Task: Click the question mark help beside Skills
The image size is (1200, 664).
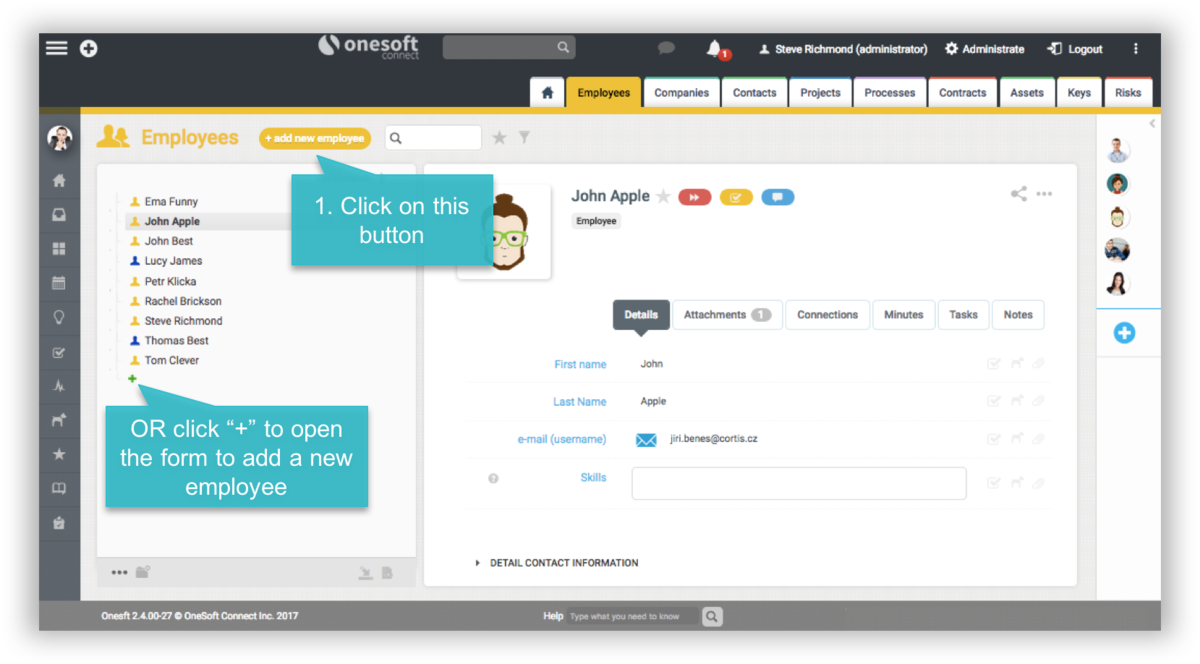Action: (493, 479)
